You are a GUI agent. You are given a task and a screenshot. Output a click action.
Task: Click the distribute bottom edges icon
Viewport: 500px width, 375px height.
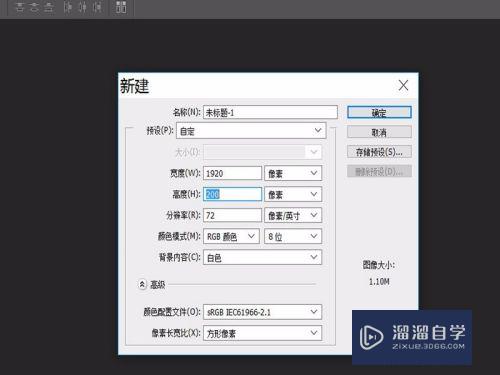(x=49, y=7)
